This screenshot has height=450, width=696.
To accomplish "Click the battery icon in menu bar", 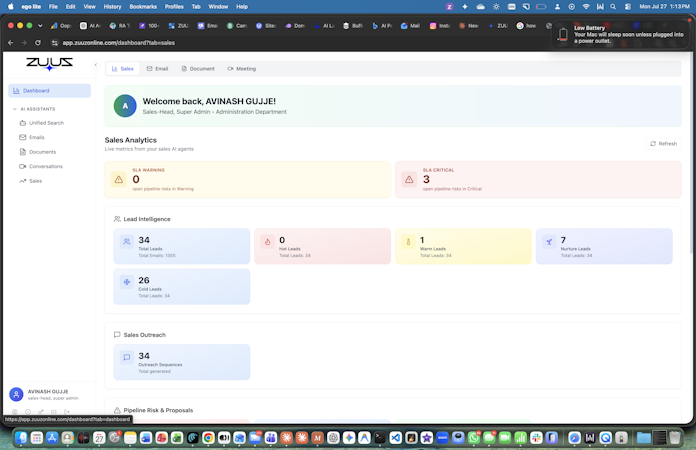I will (541, 7).
